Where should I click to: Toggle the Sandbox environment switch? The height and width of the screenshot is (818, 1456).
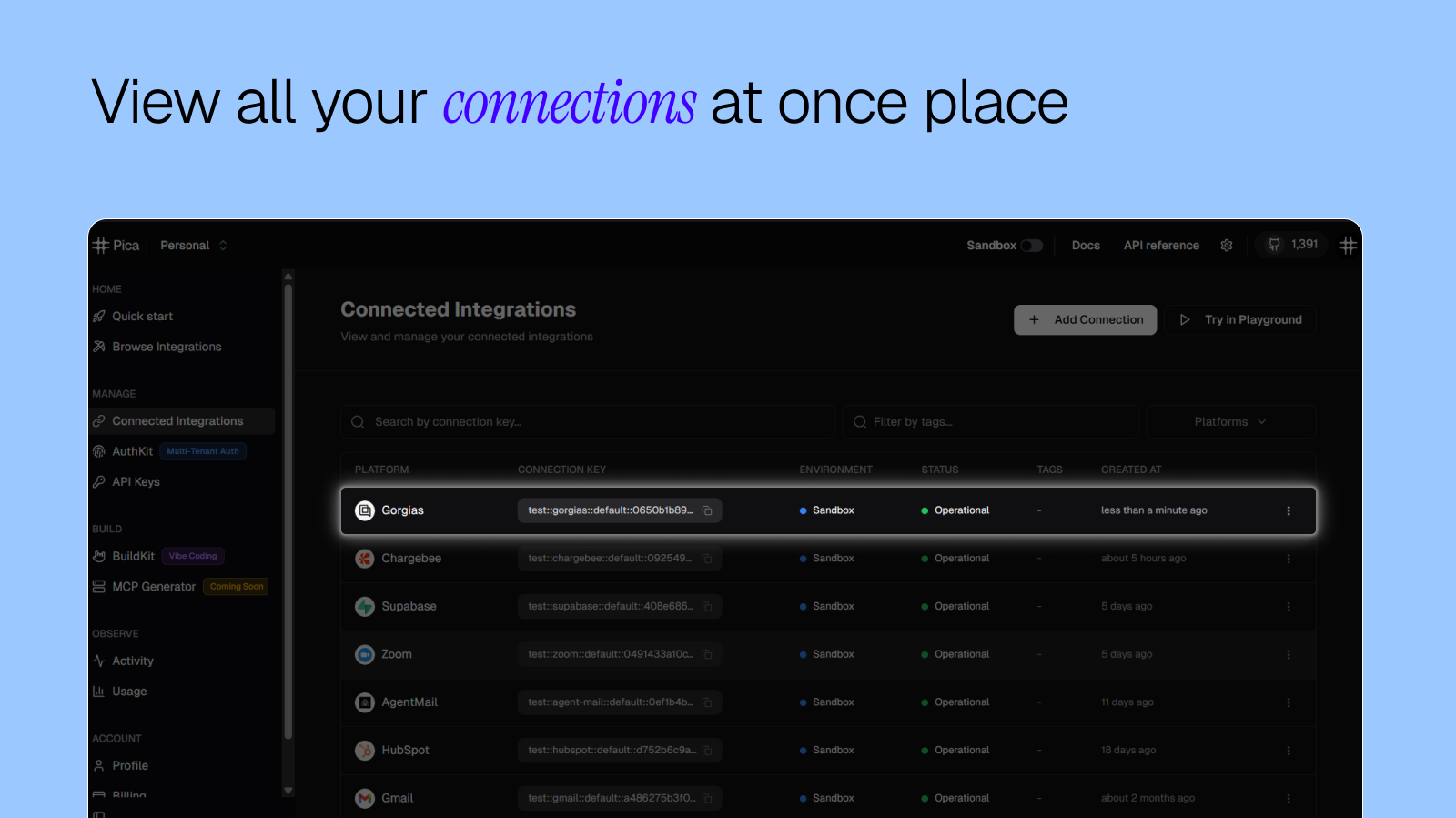(x=1032, y=246)
